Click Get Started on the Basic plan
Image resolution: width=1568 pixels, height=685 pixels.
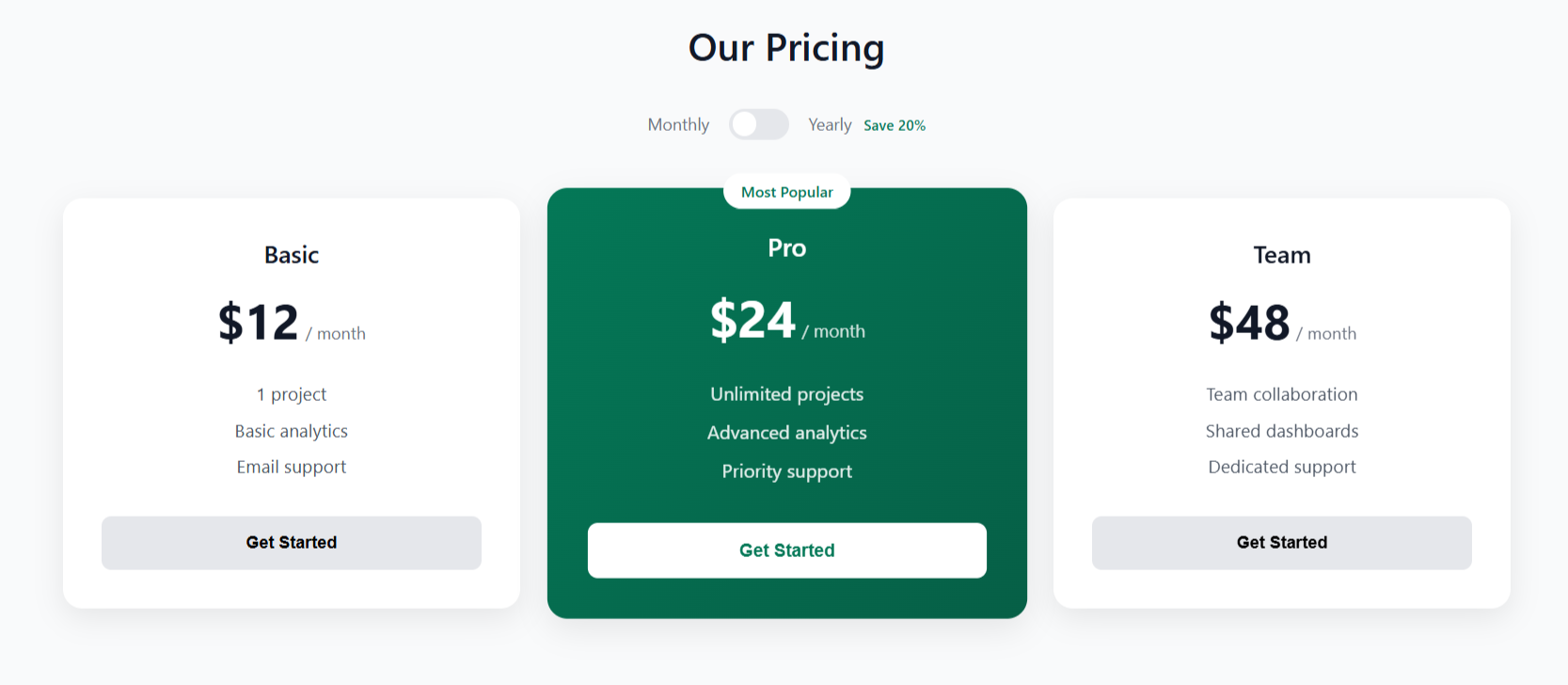tap(291, 542)
